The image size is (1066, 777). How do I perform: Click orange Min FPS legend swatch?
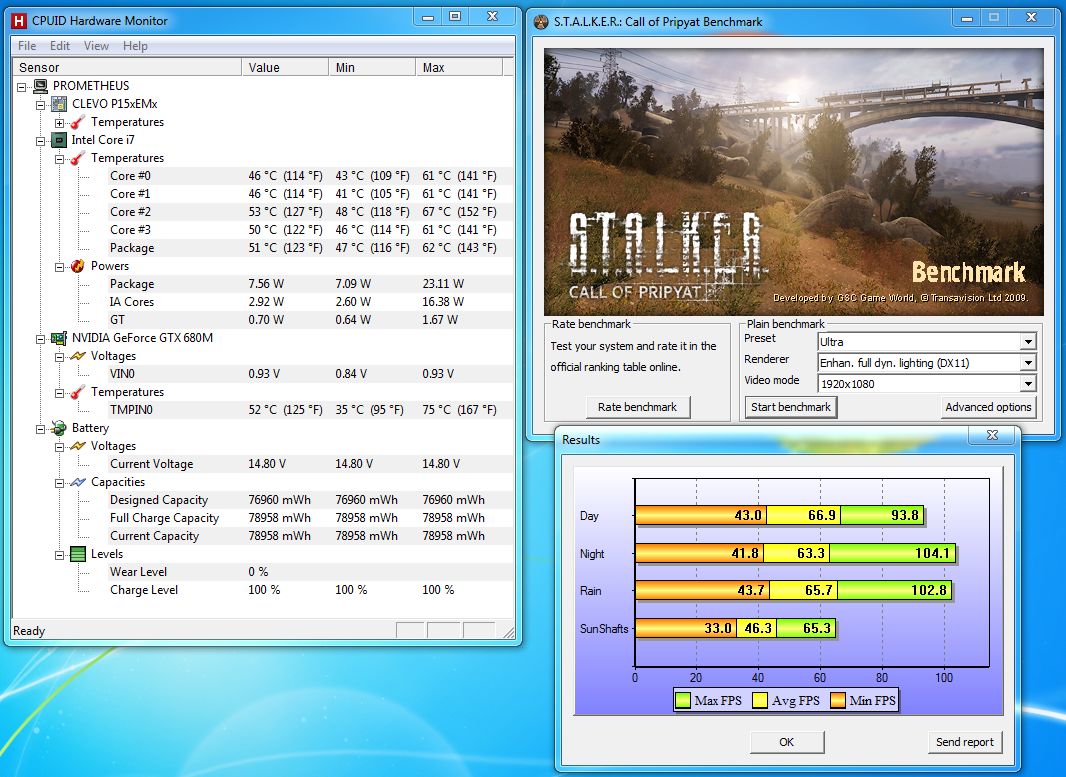838,700
